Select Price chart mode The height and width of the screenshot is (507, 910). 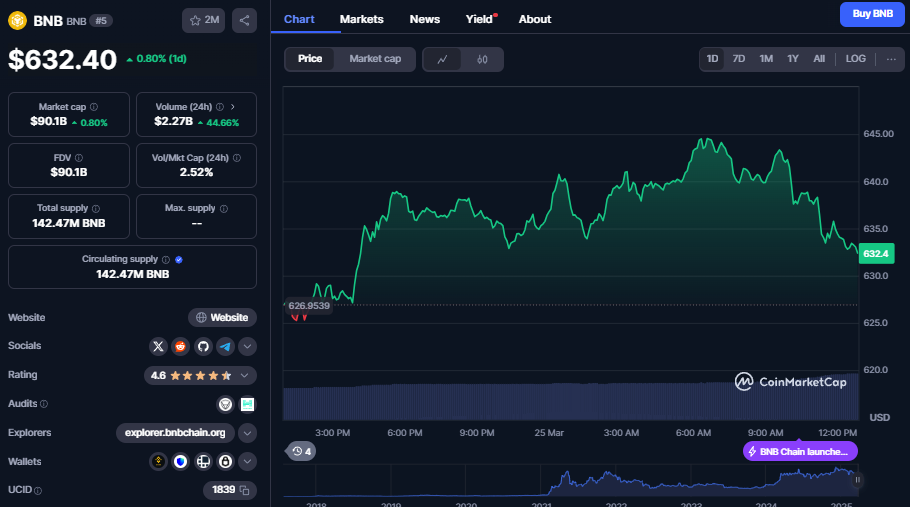(x=310, y=59)
